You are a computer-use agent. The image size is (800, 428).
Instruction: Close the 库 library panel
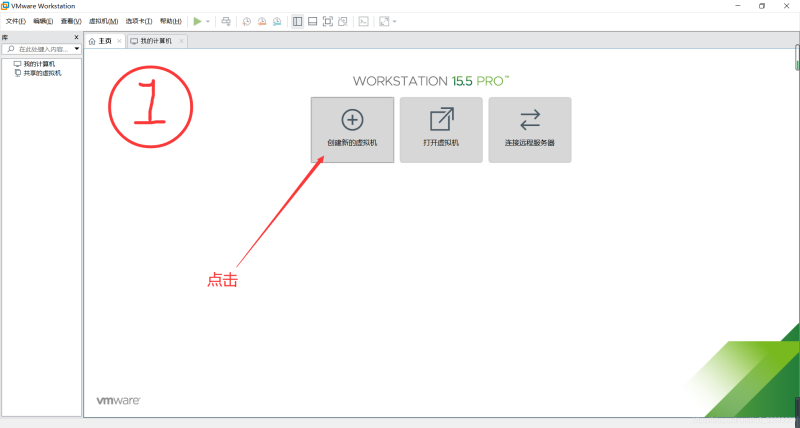77,37
